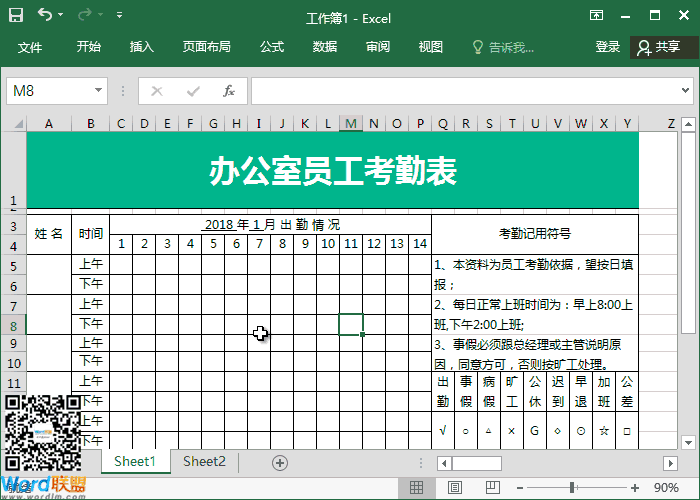Expand the Name Box dropdown arrow

(x=98, y=91)
